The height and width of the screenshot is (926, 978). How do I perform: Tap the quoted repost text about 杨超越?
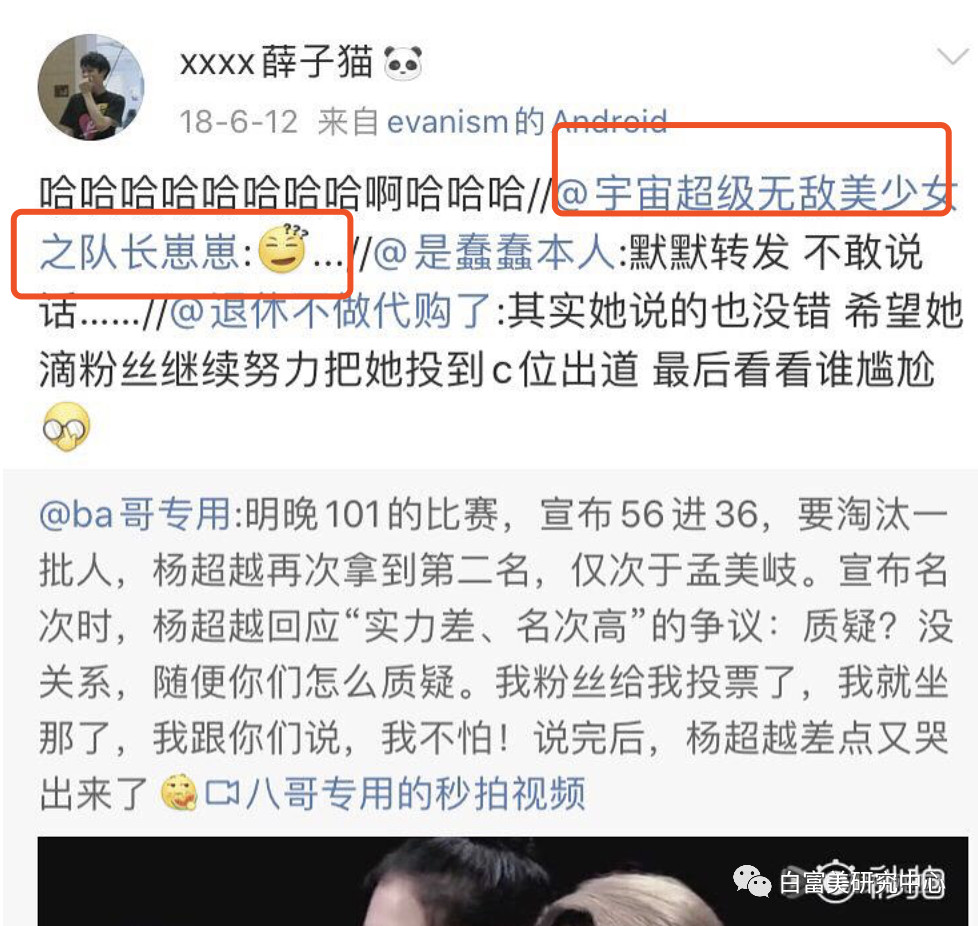[x=493, y=654]
